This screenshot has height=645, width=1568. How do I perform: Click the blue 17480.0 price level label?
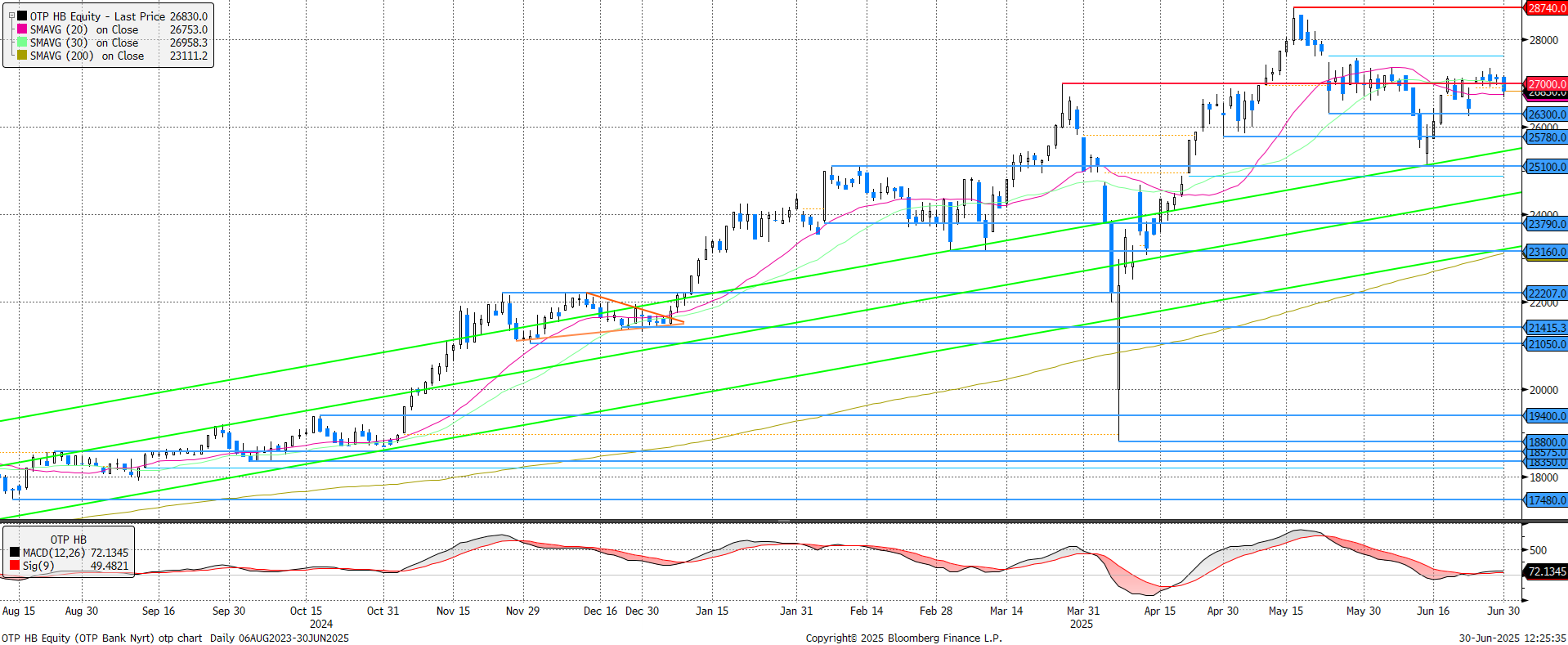(x=1547, y=500)
